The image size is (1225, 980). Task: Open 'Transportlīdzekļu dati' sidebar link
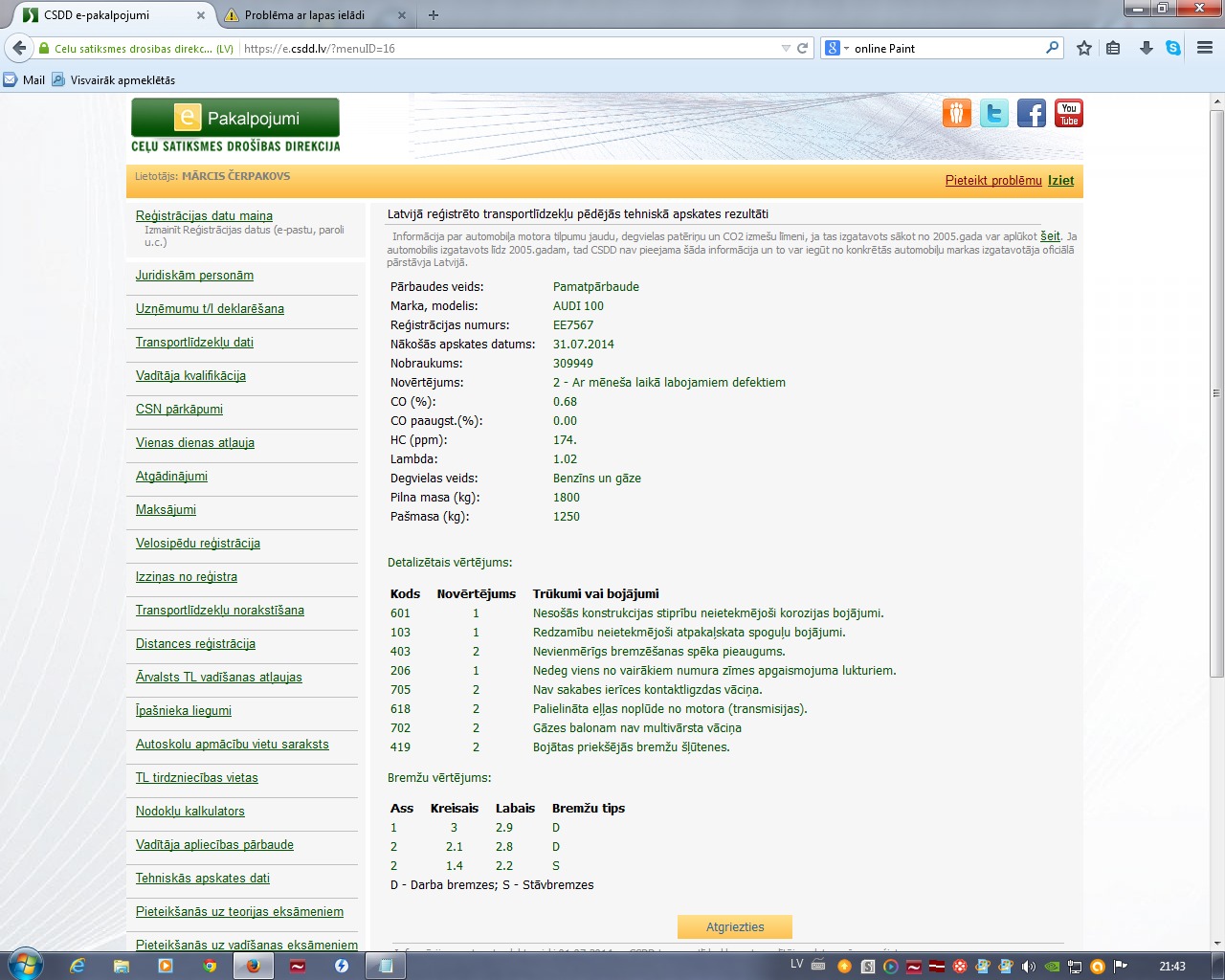(194, 343)
